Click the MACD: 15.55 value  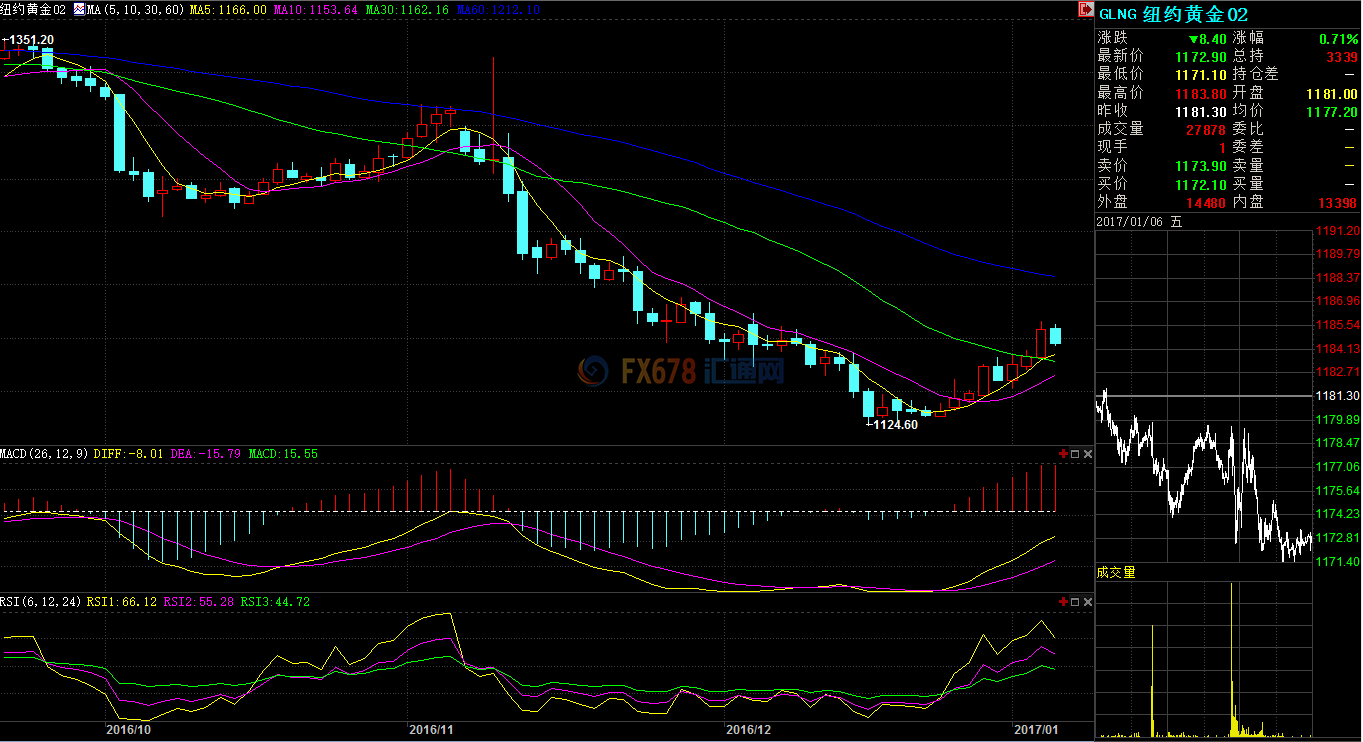[x=283, y=454]
